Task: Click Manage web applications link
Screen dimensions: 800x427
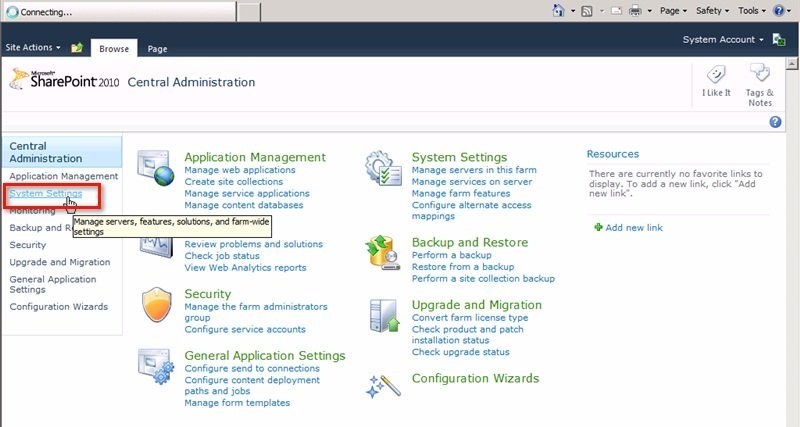Action: pos(240,170)
